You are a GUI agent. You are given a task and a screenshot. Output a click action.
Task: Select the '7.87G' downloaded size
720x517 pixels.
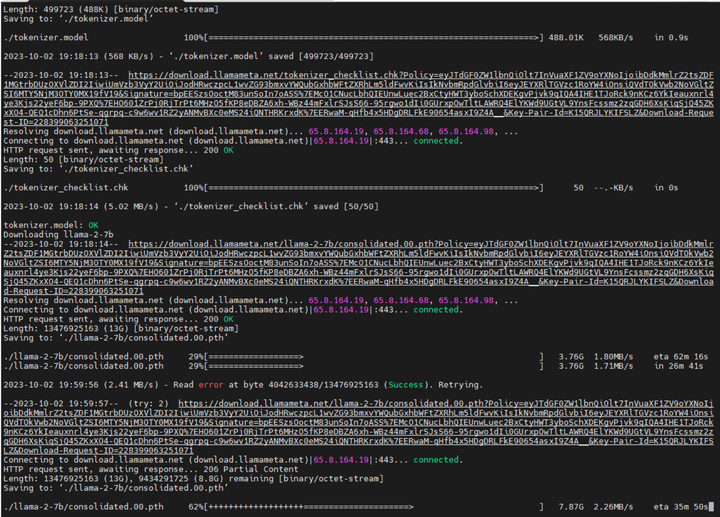pyautogui.click(x=571, y=507)
